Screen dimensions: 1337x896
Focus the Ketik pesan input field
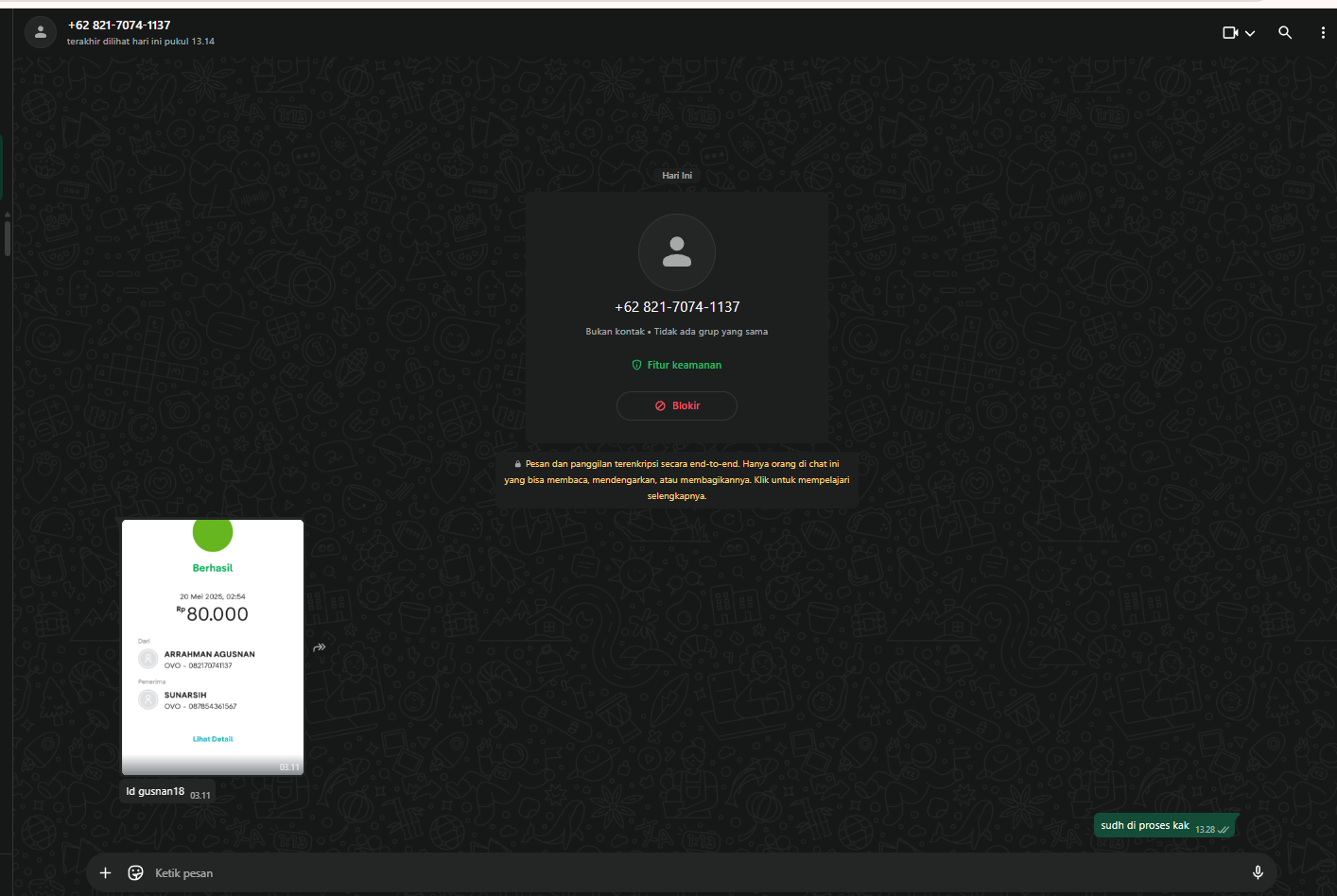point(695,872)
